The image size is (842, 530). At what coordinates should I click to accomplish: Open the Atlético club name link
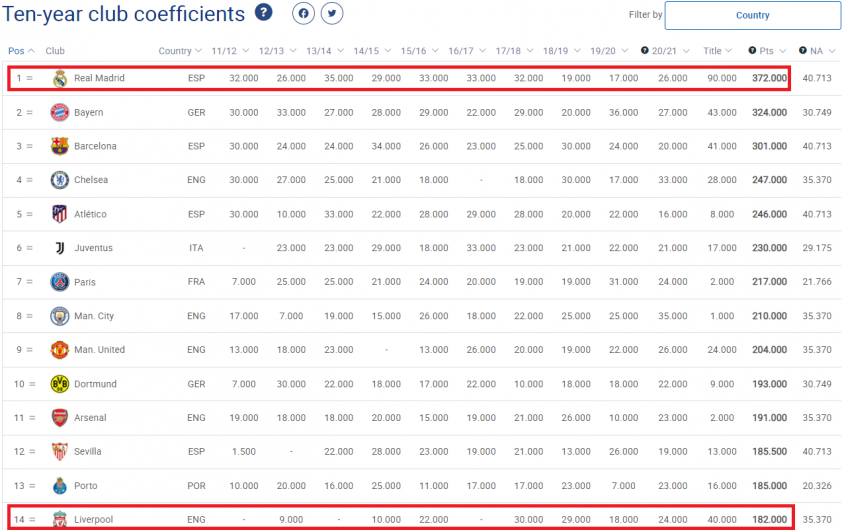(90, 214)
